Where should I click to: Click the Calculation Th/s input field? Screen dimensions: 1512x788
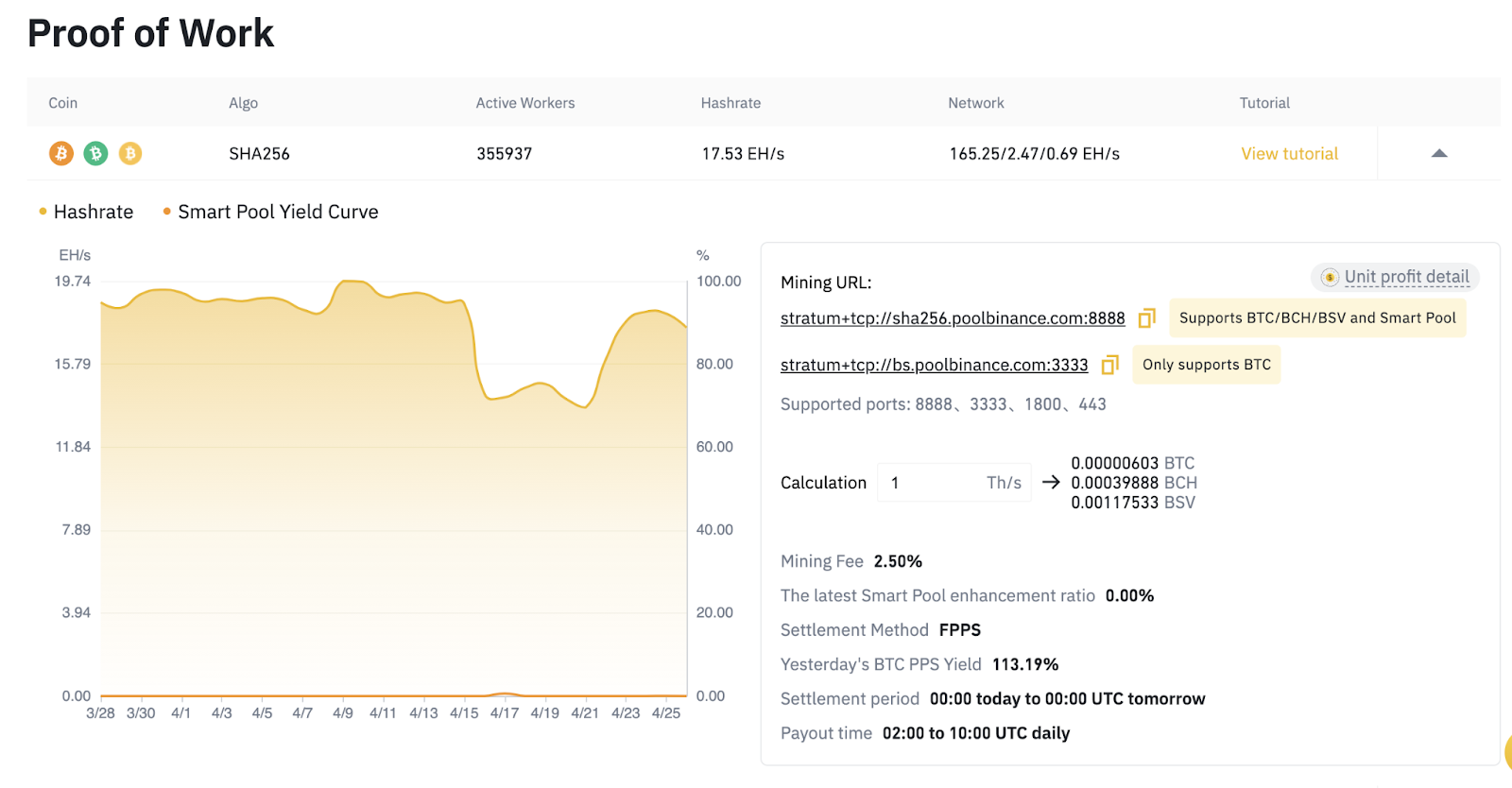931,483
